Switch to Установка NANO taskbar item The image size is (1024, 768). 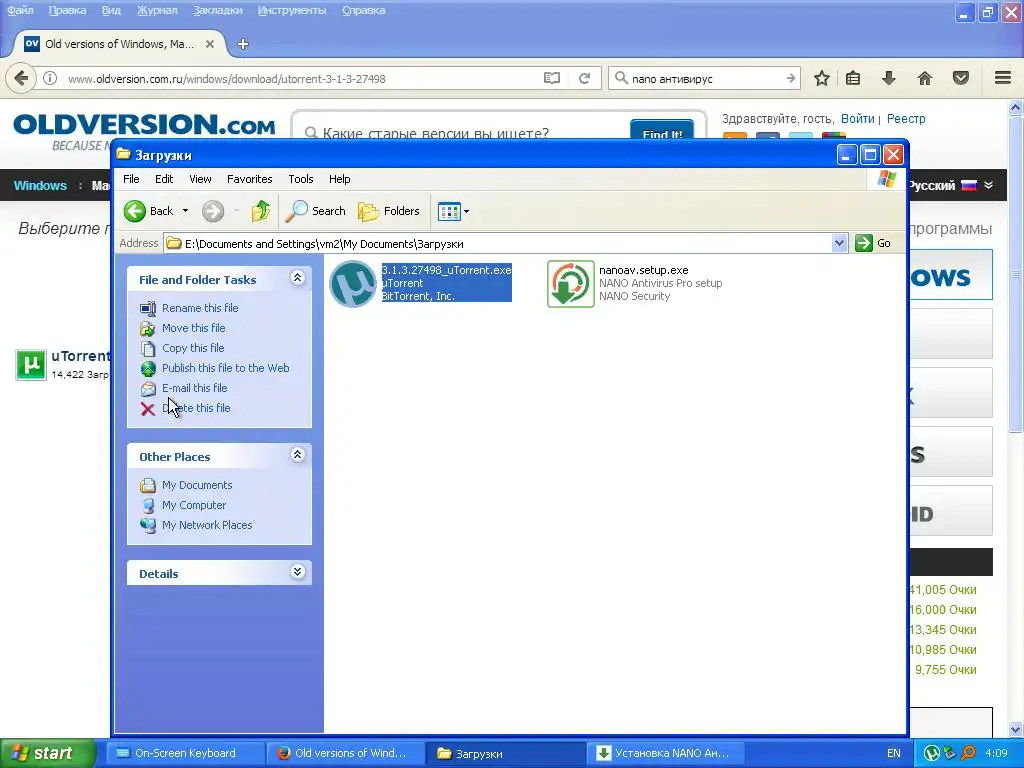coord(665,753)
